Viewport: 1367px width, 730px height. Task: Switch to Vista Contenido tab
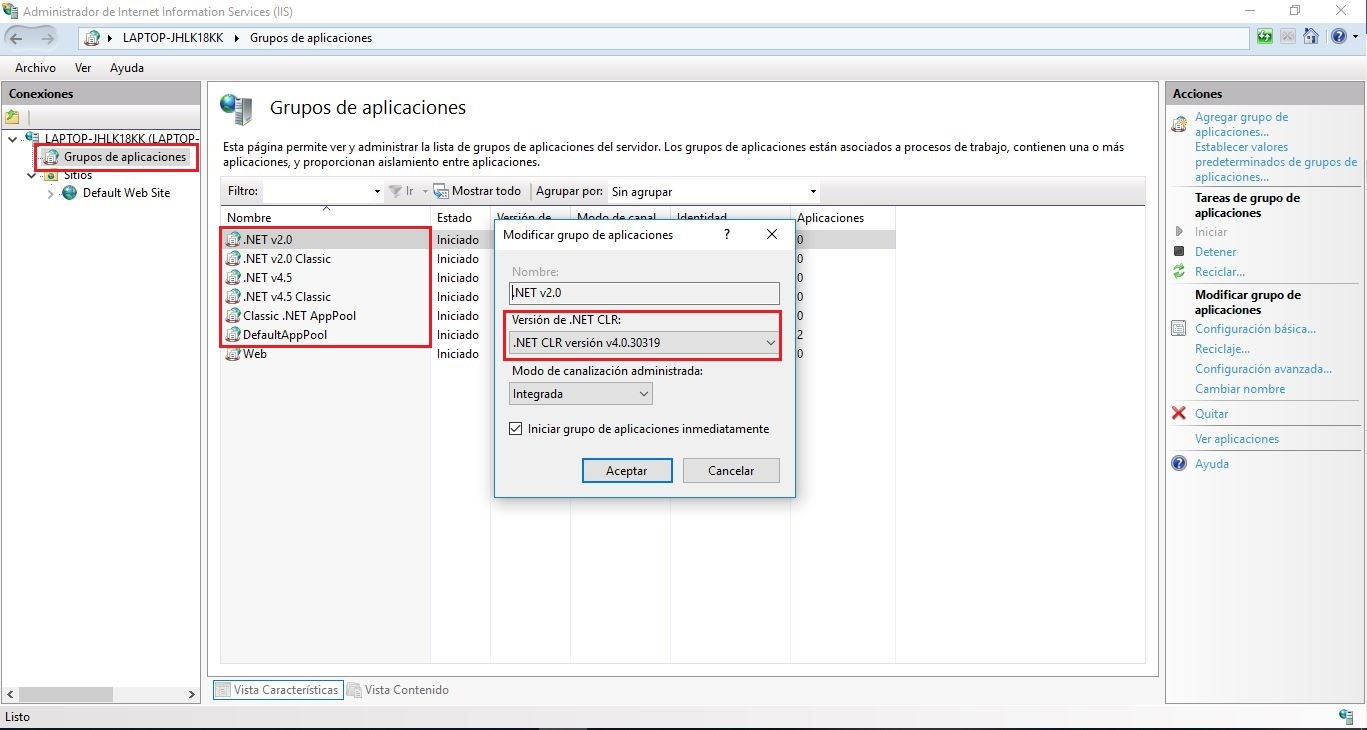click(398, 690)
